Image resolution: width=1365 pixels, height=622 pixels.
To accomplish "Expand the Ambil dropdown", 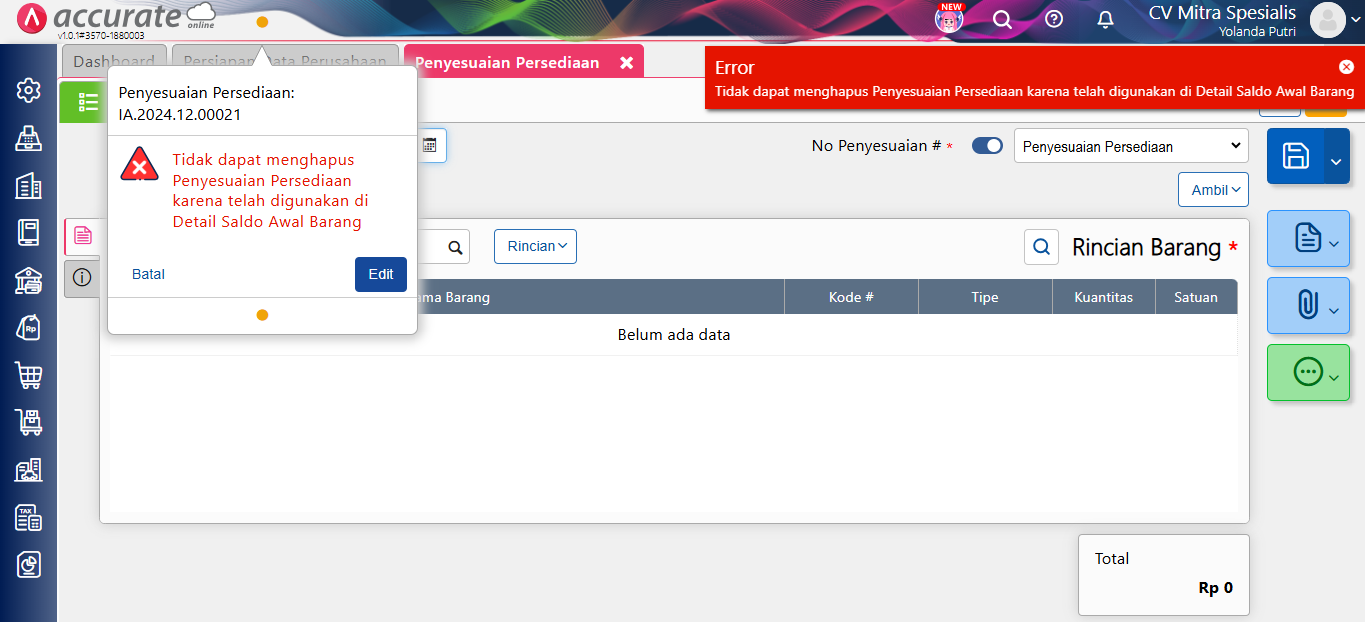I will [1213, 189].
